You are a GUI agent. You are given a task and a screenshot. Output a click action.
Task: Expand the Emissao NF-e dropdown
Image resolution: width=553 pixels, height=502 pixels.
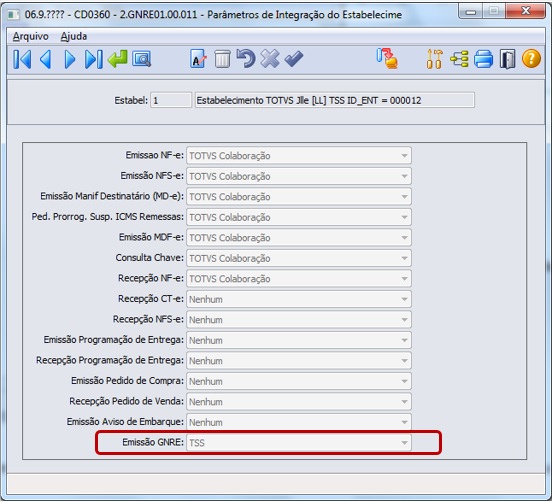pyautogui.click(x=404, y=156)
